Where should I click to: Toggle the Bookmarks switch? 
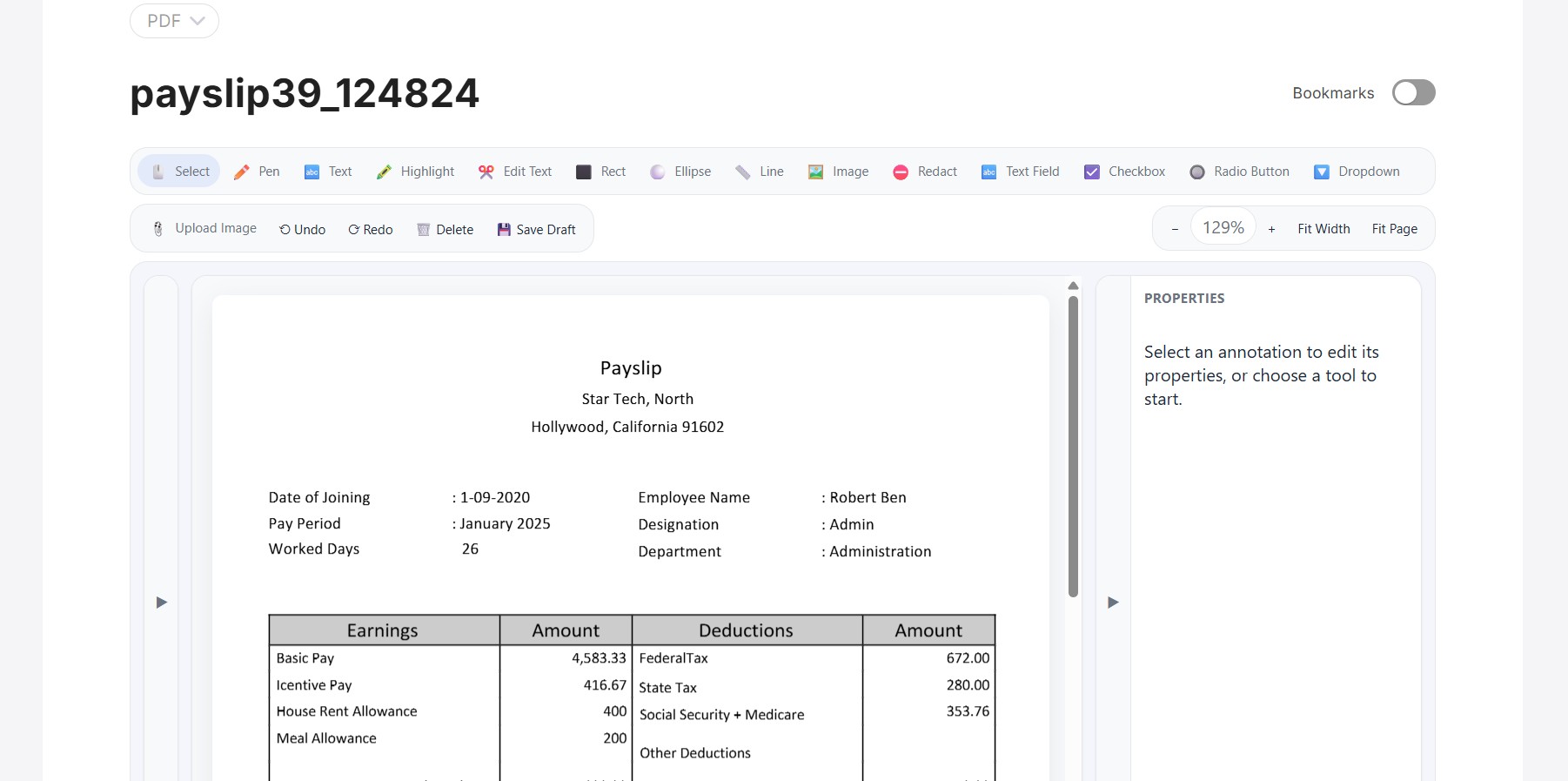click(1413, 92)
